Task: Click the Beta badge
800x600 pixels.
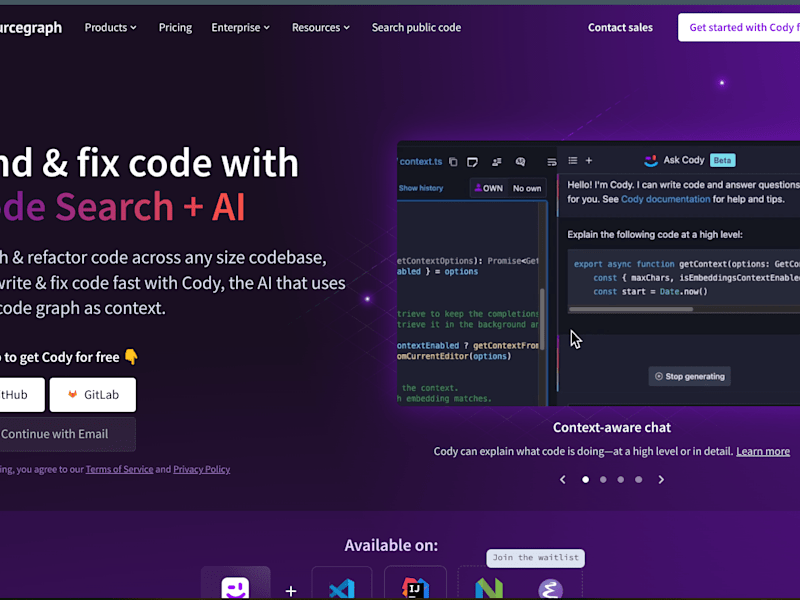Action: [x=722, y=160]
